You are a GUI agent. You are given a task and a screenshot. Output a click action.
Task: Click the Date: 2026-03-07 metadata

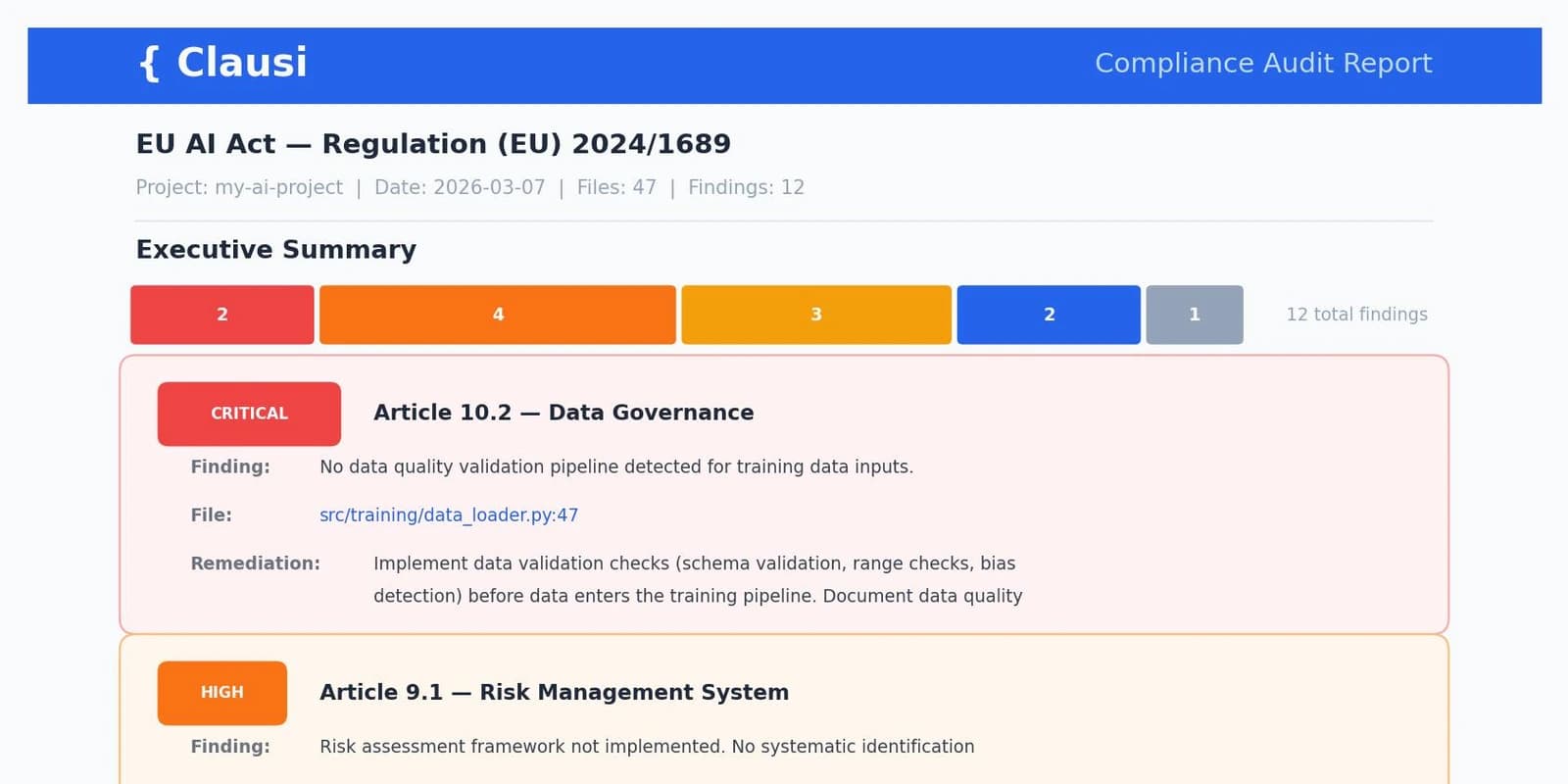tap(460, 187)
